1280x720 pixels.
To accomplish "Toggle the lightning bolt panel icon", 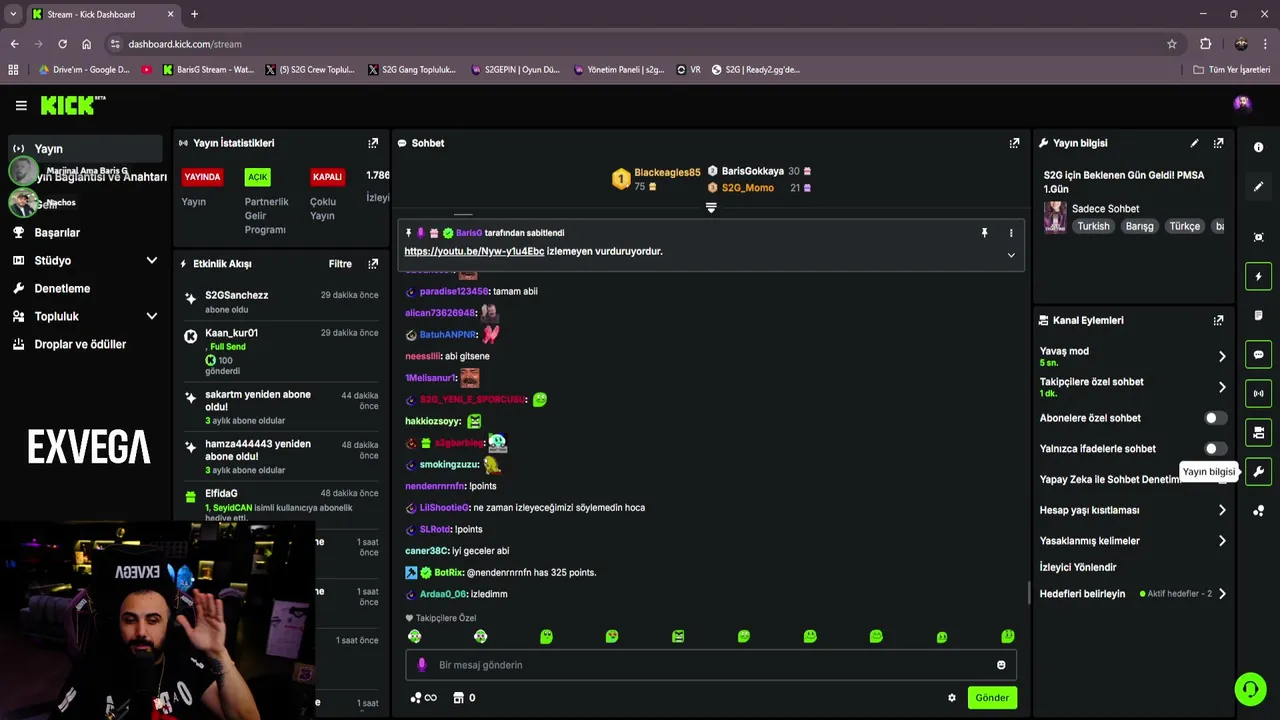I will click(1258, 276).
